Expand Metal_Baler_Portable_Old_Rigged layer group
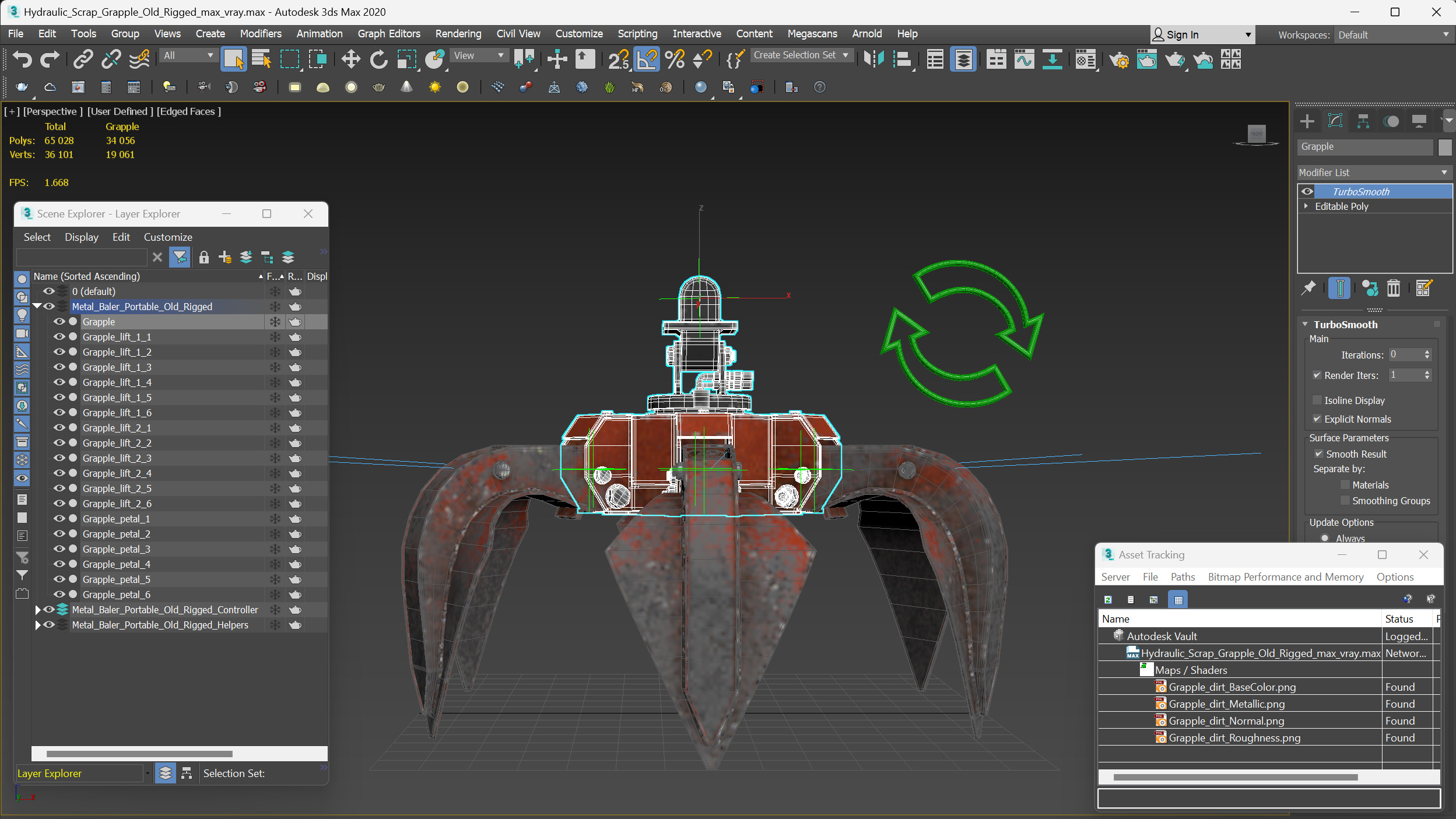 (38, 306)
